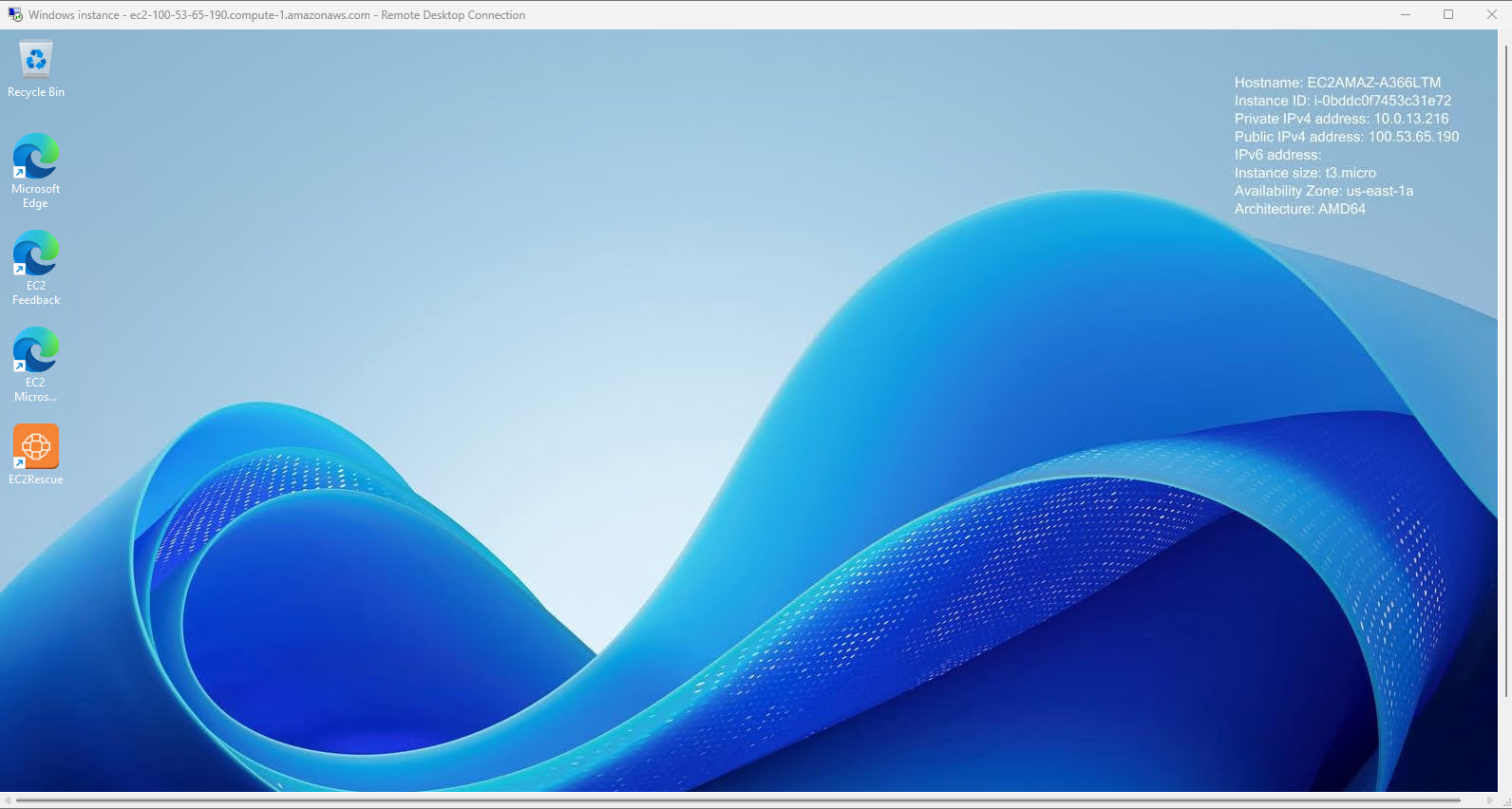The width and height of the screenshot is (1512, 809).
Task: Click the EC2 Feedback shortcut icon
Action: tap(36, 254)
